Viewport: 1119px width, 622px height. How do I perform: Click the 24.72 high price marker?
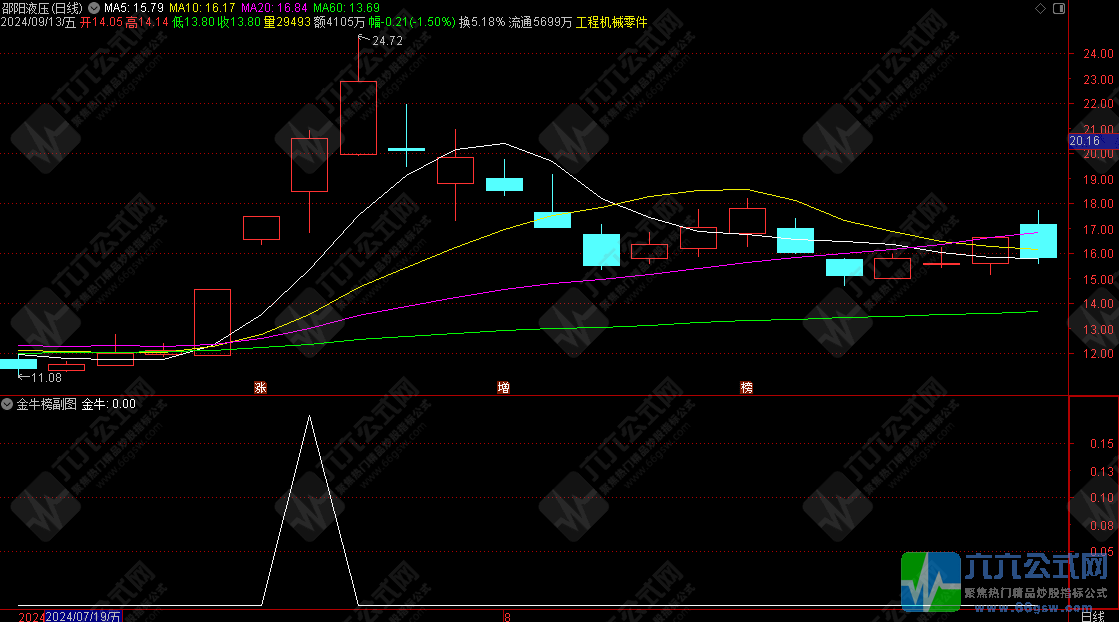coord(386,41)
